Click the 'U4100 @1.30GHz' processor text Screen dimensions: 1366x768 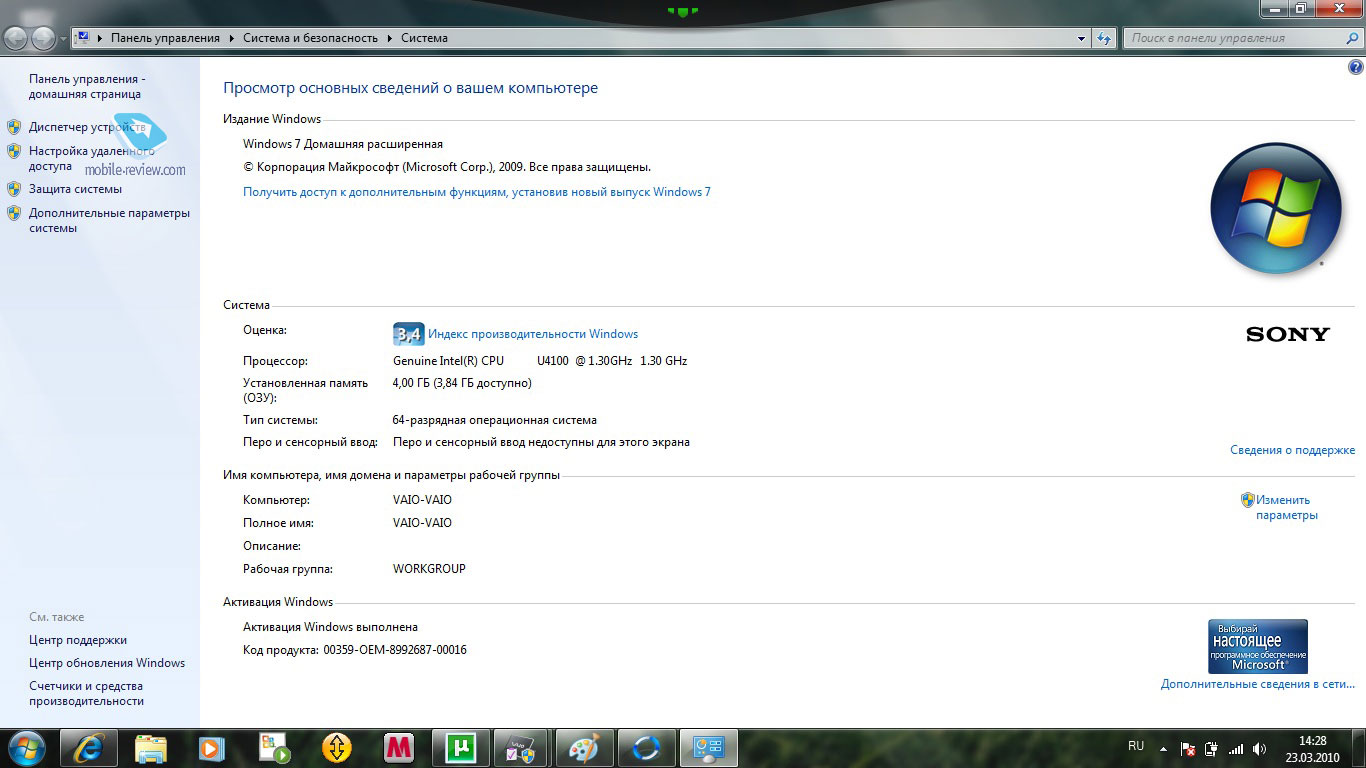coord(584,361)
